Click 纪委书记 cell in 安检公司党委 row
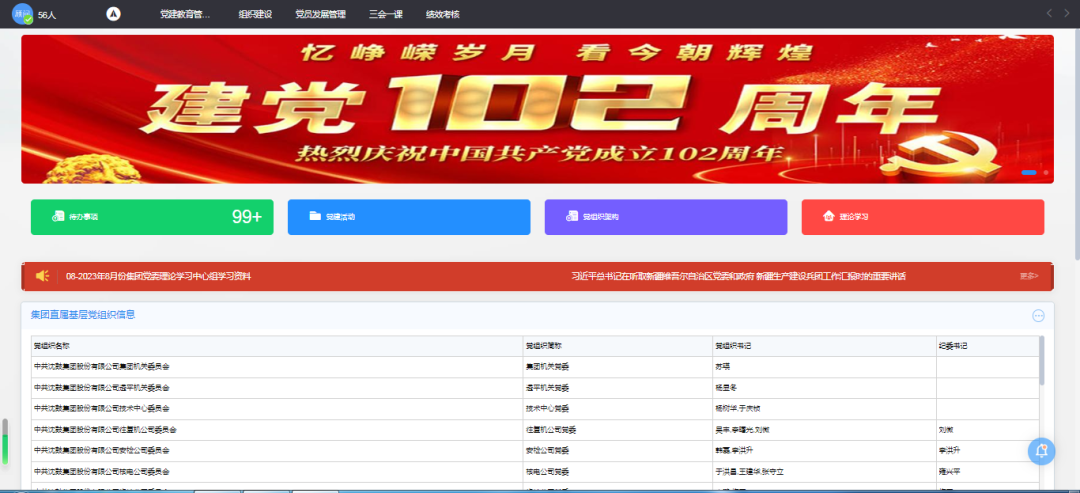Image resolution: width=1080 pixels, height=493 pixels. click(x=988, y=451)
